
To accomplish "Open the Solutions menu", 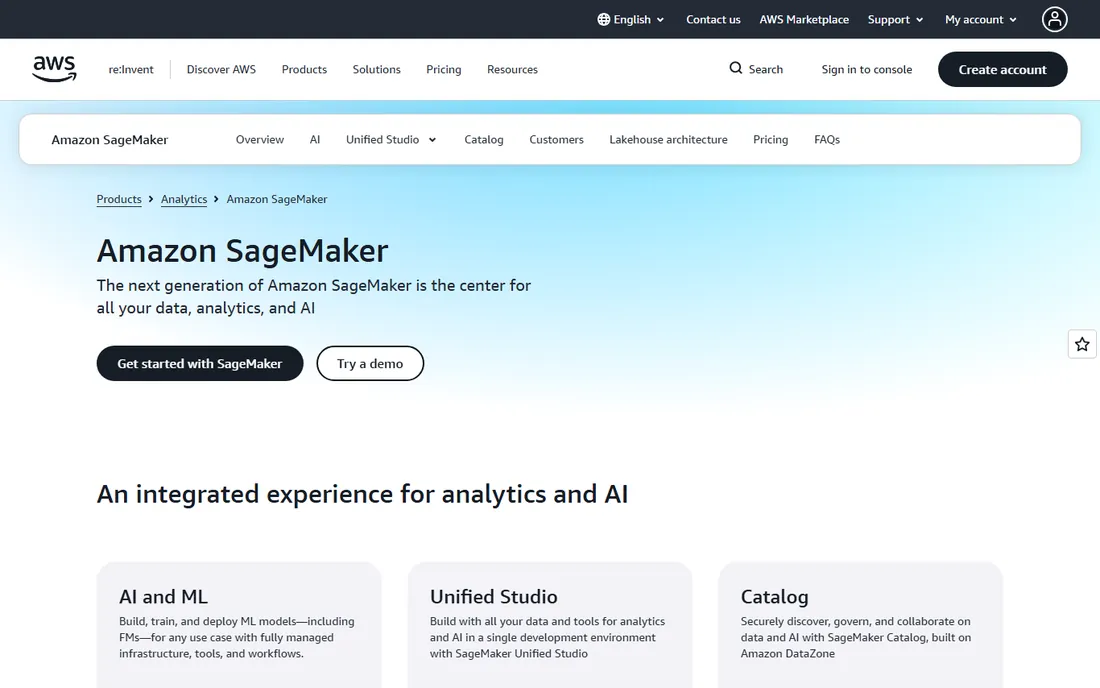I will coord(376,69).
